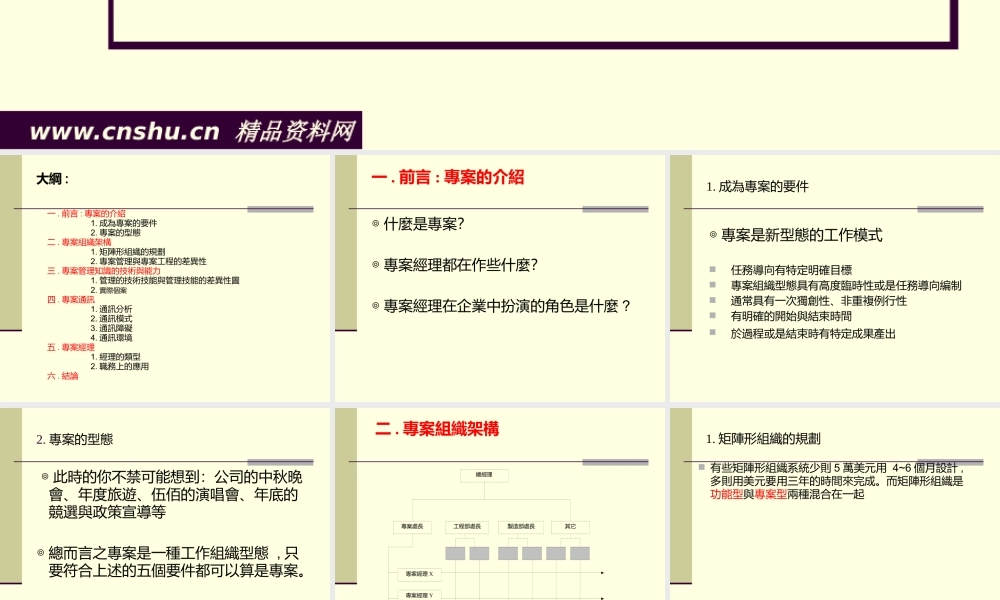Click headline 專案是新型態的工作模式
Image resolution: width=1000 pixels, height=600 pixels.
802,235
